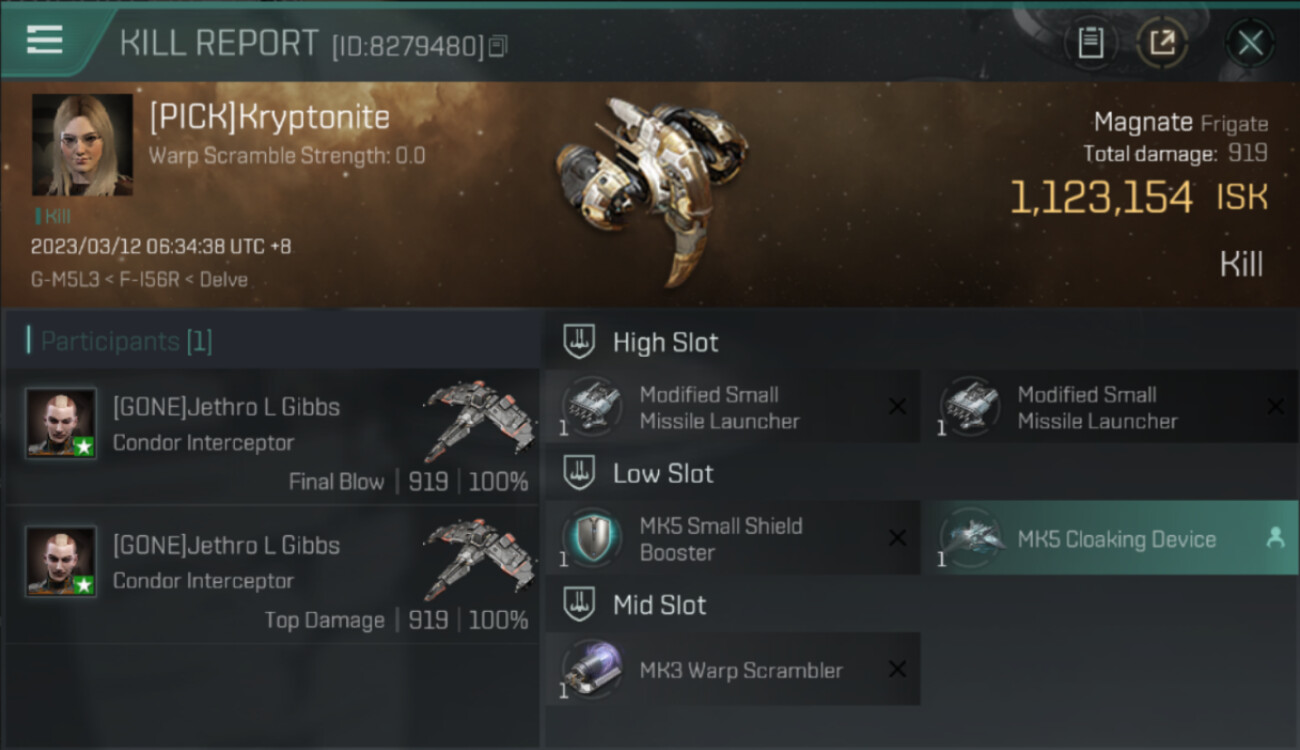Select Jethro L Gibbs Final Blow portrait
Viewport: 1300px width, 750px height.
coord(61,423)
